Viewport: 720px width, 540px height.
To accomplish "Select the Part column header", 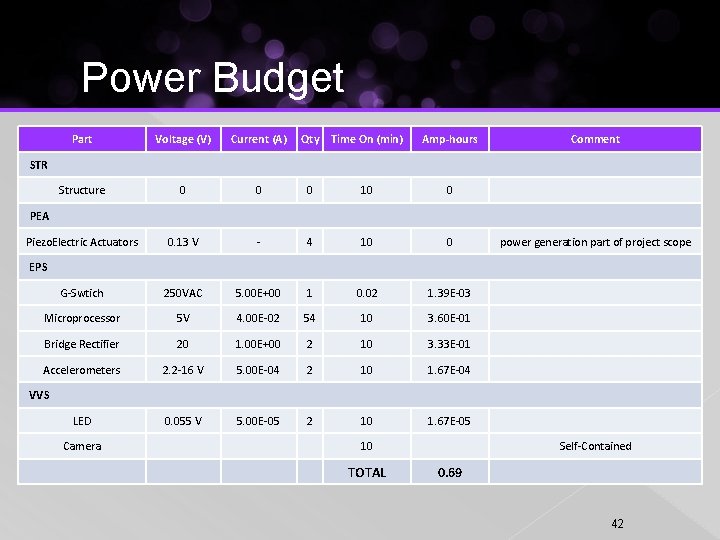I will coord(82,139).
